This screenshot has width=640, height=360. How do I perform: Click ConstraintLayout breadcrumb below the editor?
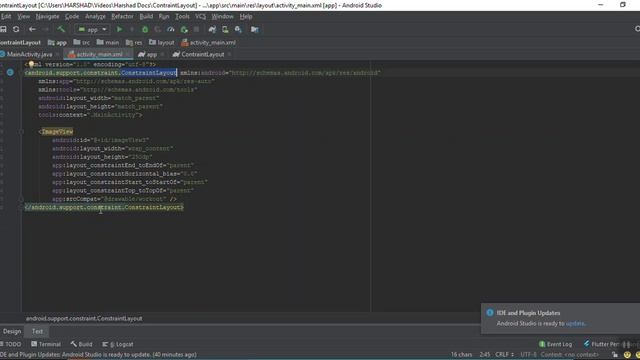click(84, 318)
